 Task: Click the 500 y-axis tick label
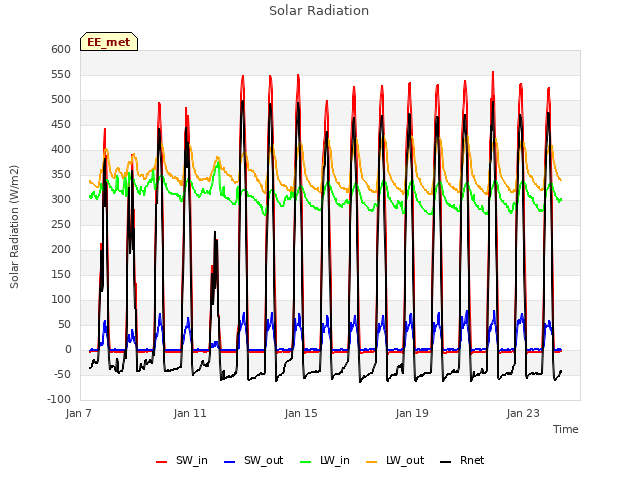[61, 100]
